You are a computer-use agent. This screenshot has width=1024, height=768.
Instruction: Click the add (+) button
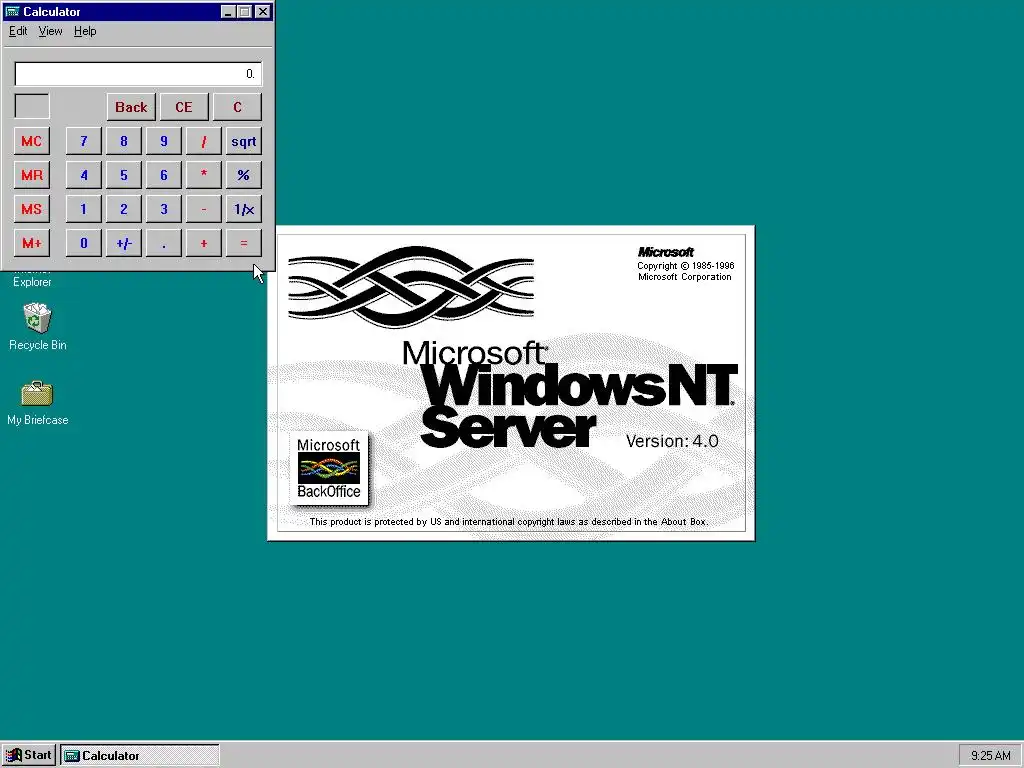coord(204,243)
